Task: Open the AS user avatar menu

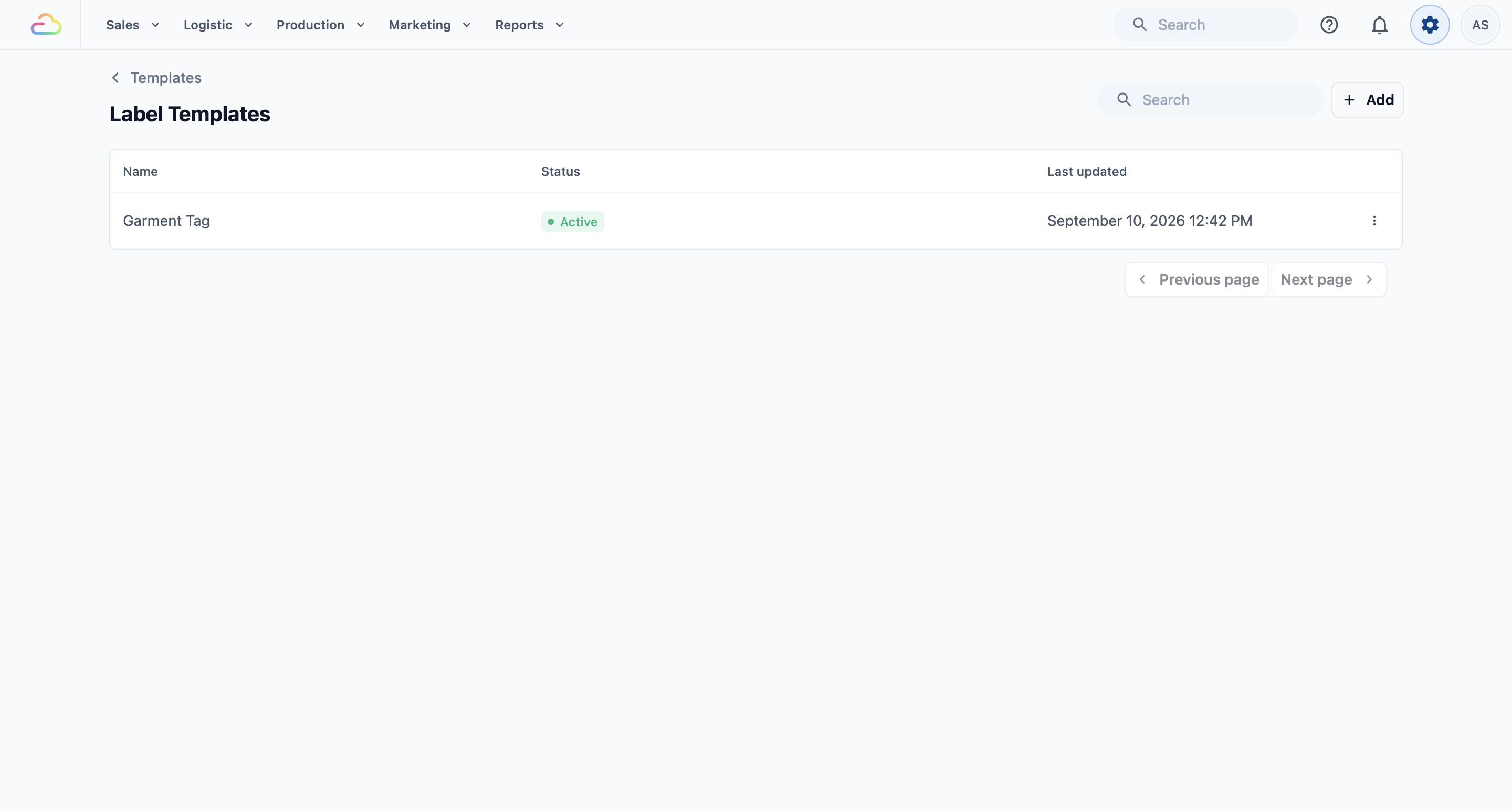Action: [1480, 25]
